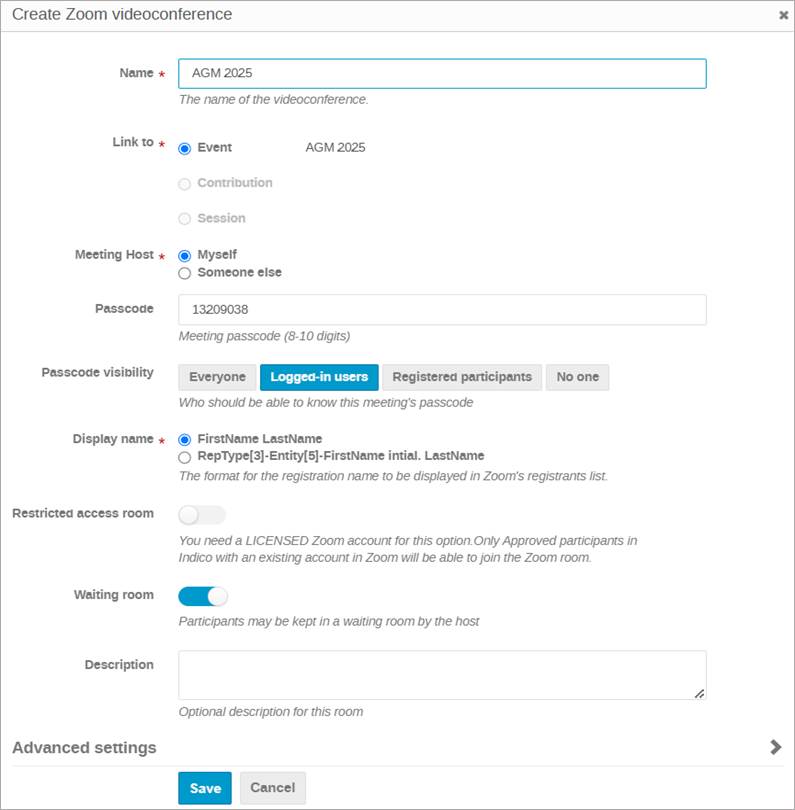Turn off the Waiting room switch
This screenshot has width=795, height=810.
click(x=203, y=596)
